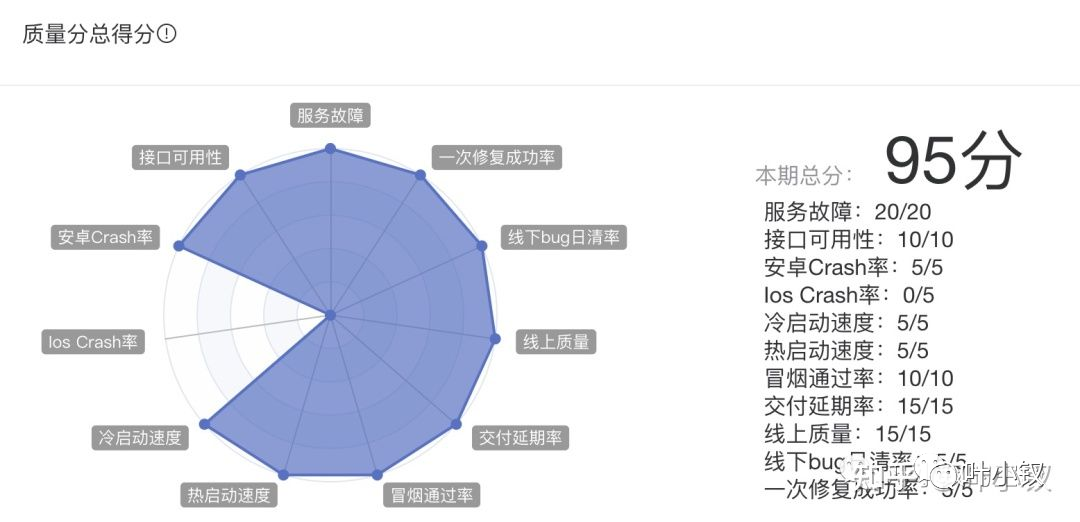Click the Ios Crash率 0/5 score line
The image size is (1080, 522).
(849, 295)
